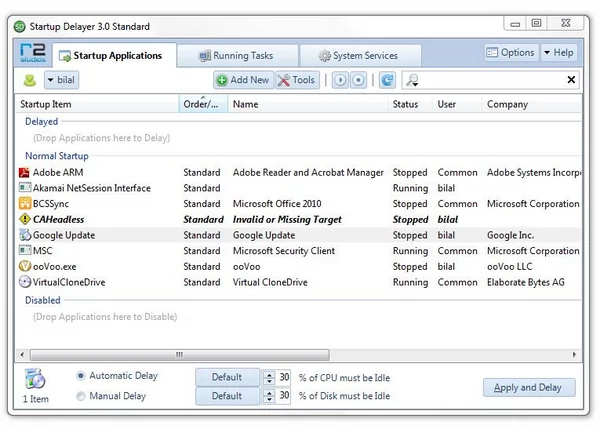
Task: Select the Automatic Delay radio button
Action: tap(80, 376)
